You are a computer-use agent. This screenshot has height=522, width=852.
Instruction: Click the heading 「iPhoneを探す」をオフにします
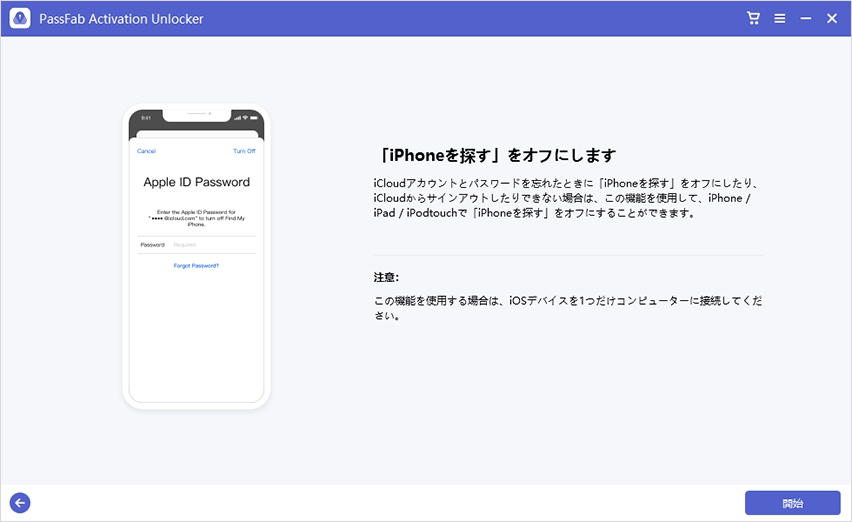(x=497, y=155)
